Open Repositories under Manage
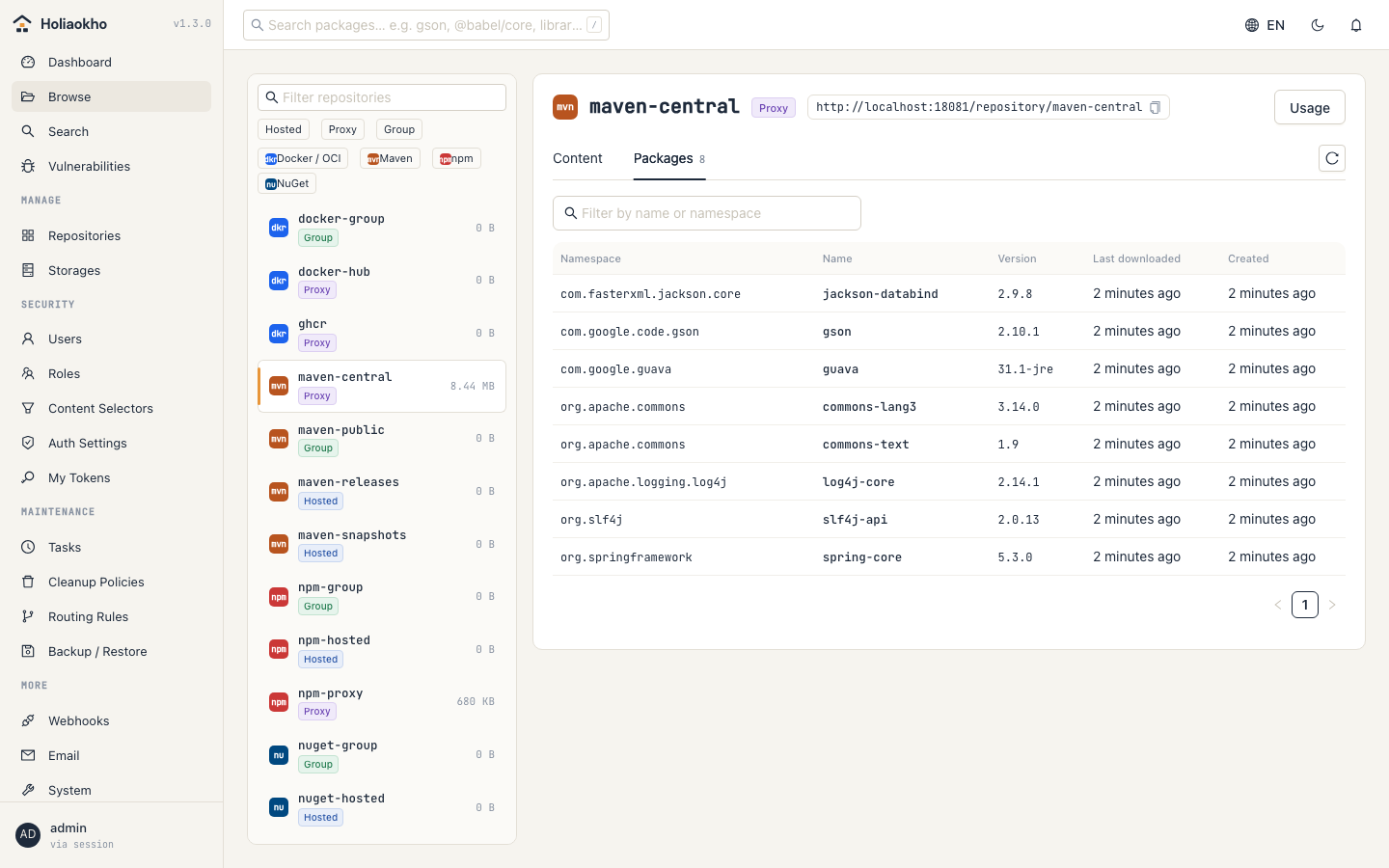This screenshot has width=1389, height=868. coord(111,235)
